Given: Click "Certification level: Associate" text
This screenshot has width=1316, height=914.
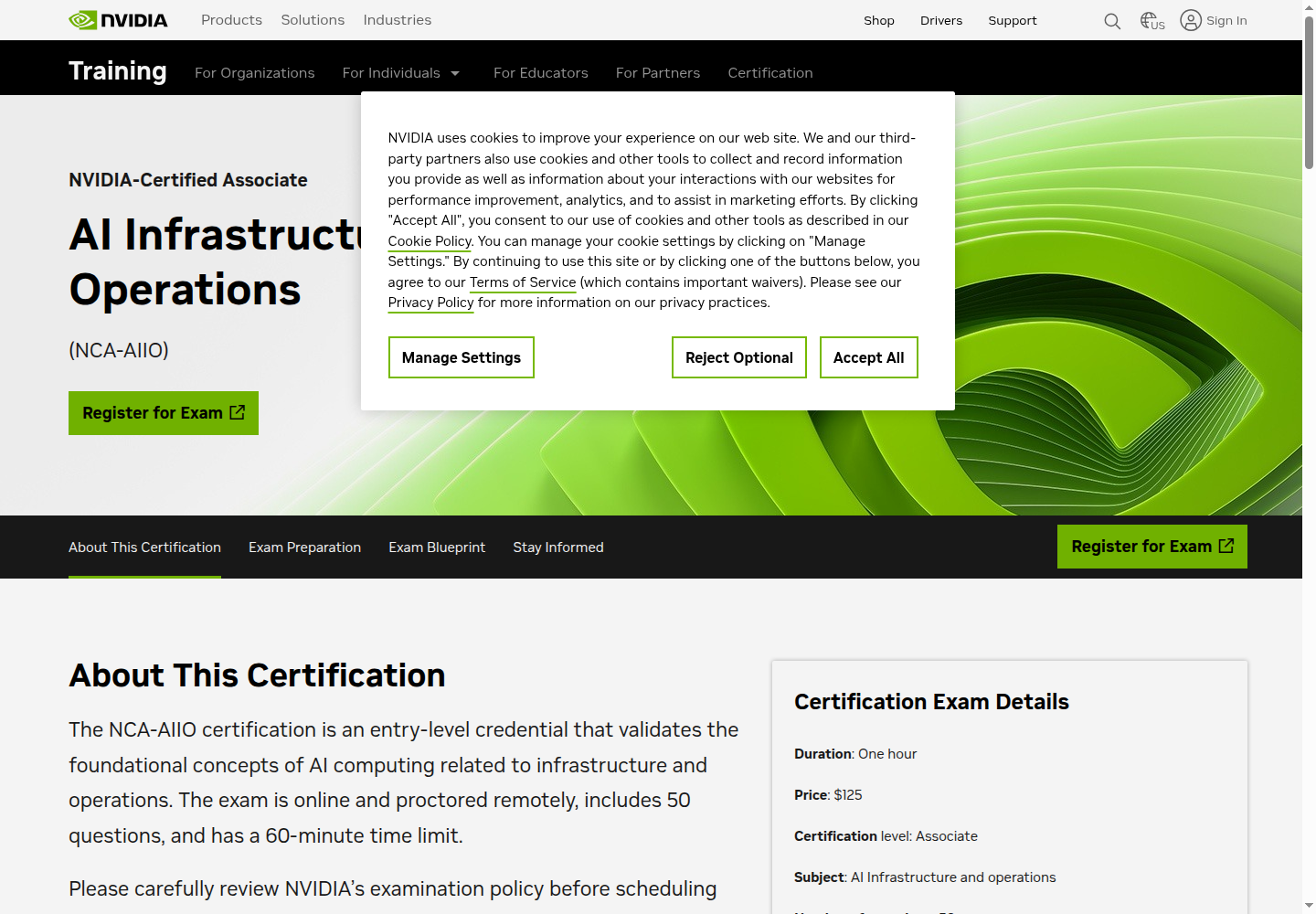Looking at the screenshot, I should [886, 836].
